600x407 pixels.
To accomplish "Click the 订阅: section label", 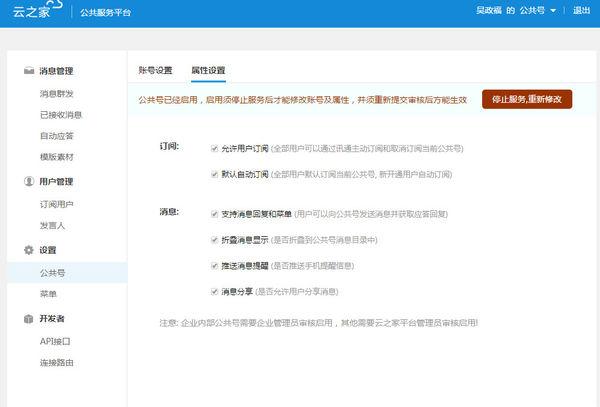I will [169, 146].
